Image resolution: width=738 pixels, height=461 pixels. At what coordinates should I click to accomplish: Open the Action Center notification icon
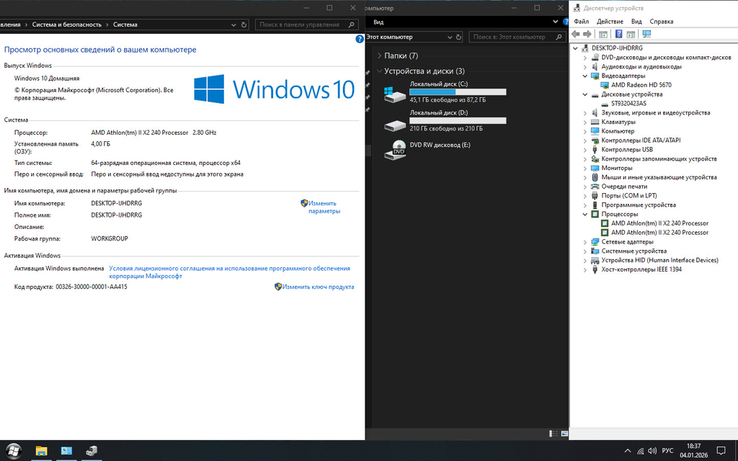tap(721, 451)
